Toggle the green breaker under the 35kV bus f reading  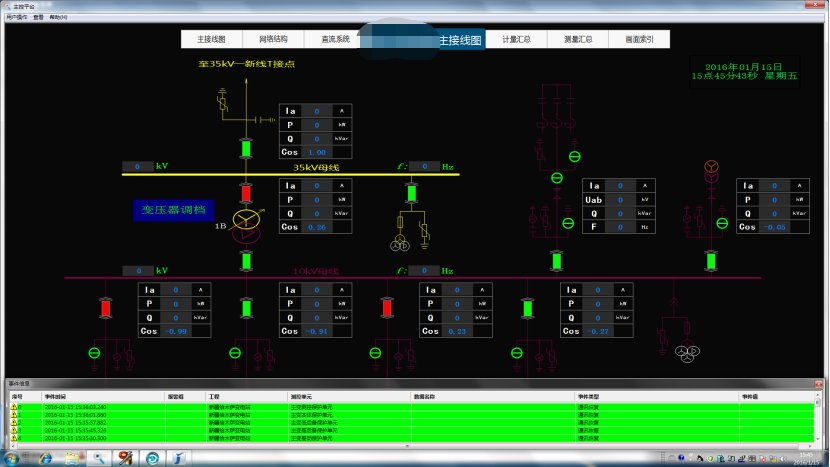[412, 193]
